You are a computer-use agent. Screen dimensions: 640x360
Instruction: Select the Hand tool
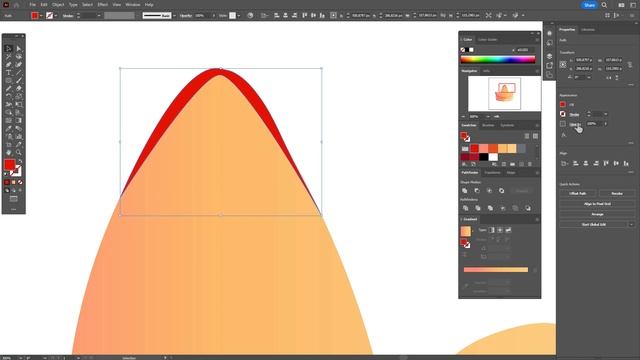(9, 152)
